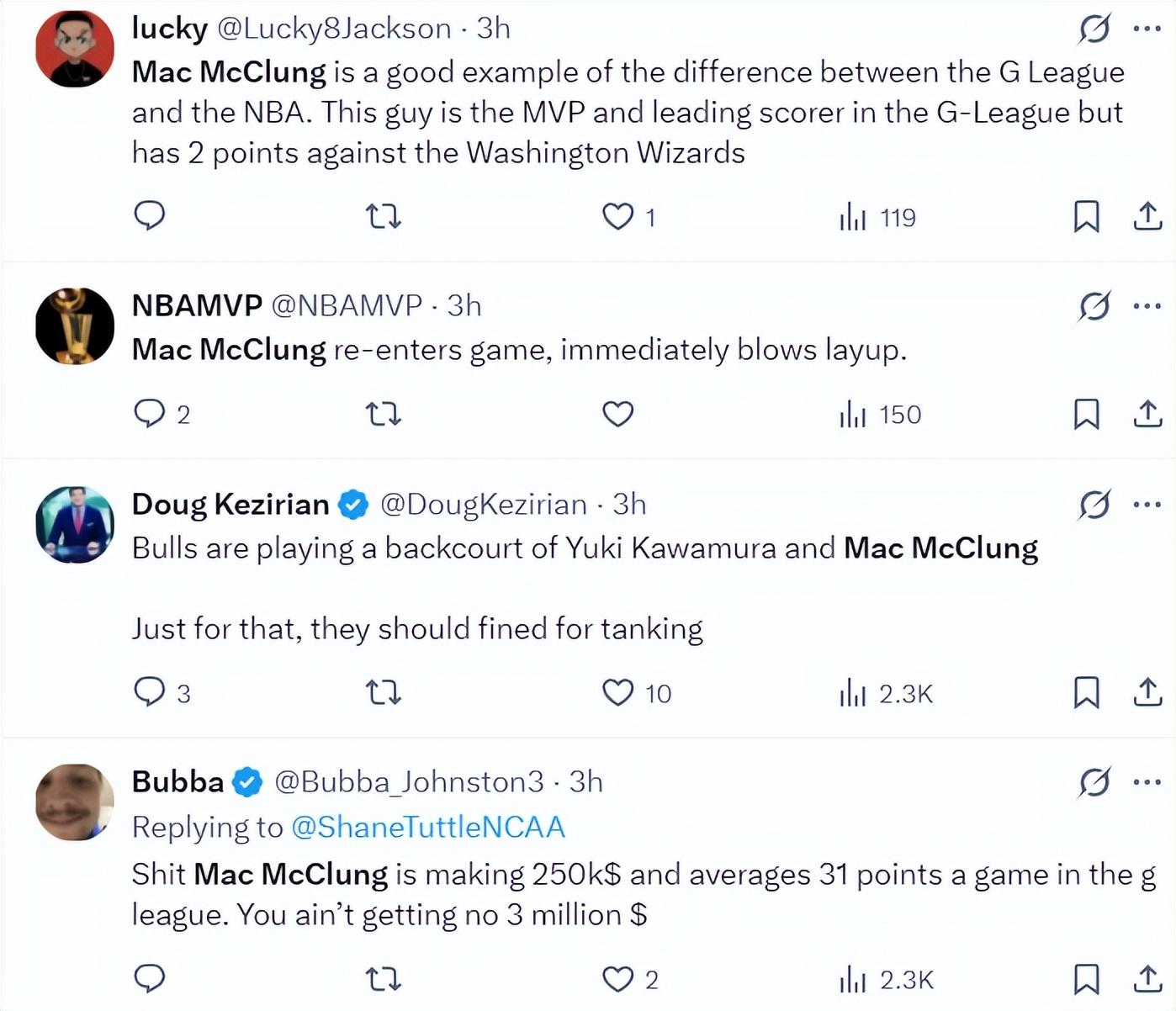Viewport: 1176px width, 1011px height.
Task: Open lucky's cartoon avatar profile
Action: click(75, 49)
